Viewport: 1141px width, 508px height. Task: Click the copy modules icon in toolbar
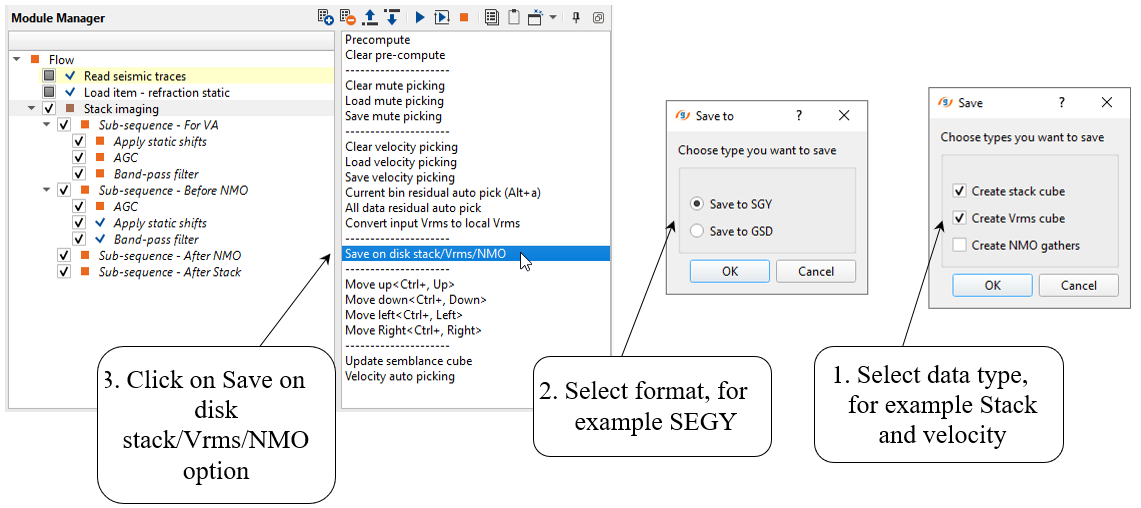[491, 17]
